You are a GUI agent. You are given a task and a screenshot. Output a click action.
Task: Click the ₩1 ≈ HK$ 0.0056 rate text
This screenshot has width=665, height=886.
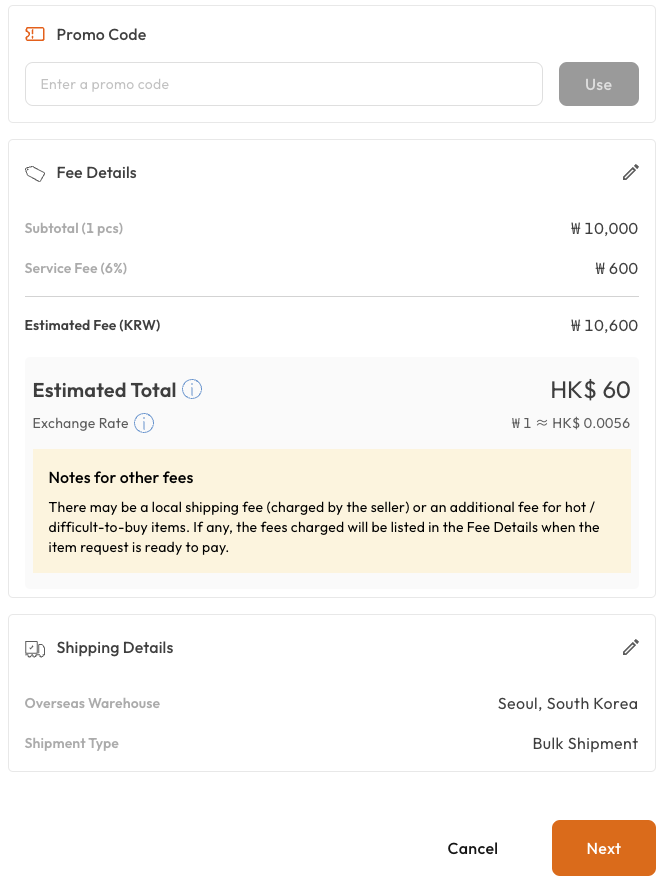coord(570,423)
